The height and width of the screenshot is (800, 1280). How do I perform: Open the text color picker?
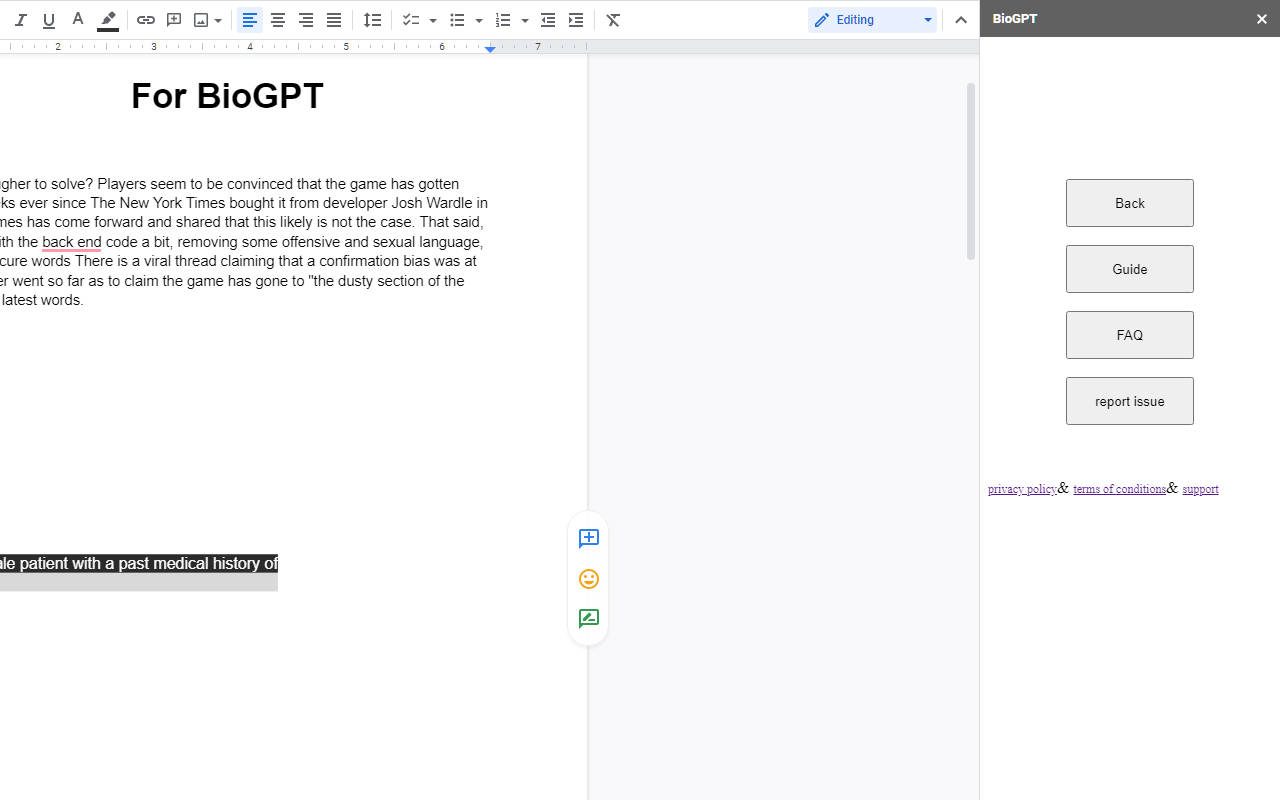click(78, 20)
